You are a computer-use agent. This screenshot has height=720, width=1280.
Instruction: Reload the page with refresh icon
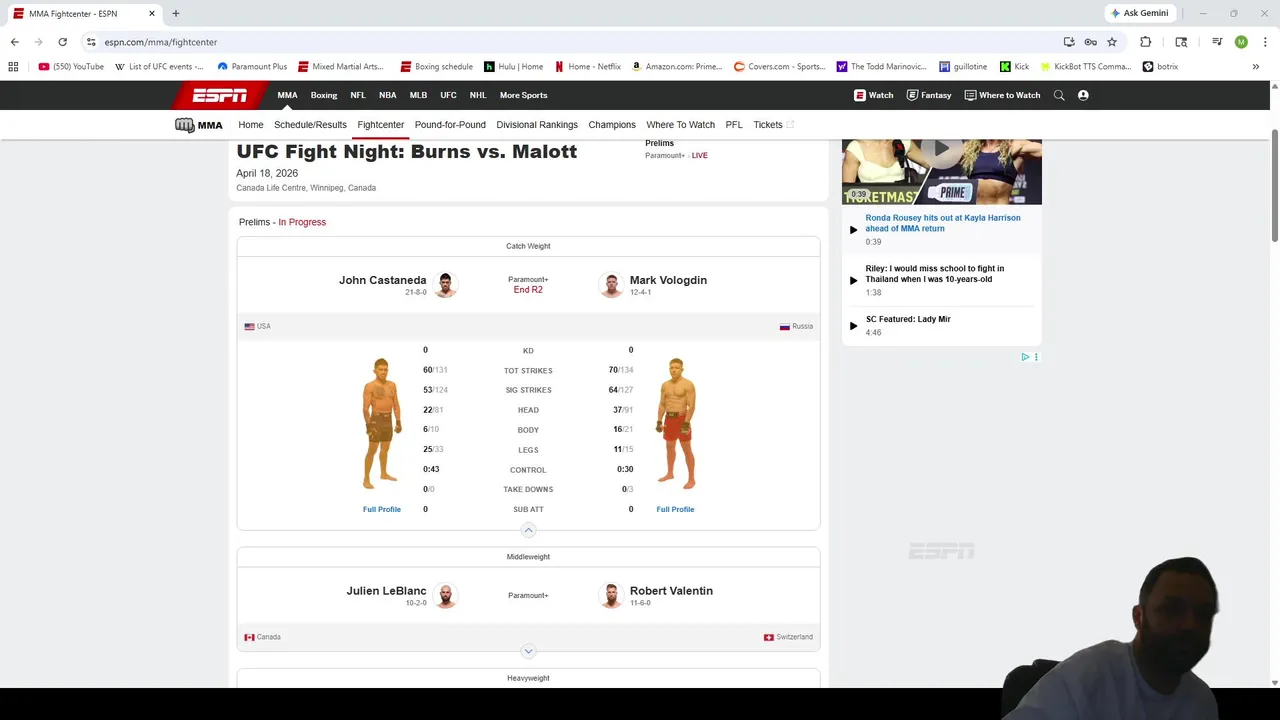[x=62, y=42]
